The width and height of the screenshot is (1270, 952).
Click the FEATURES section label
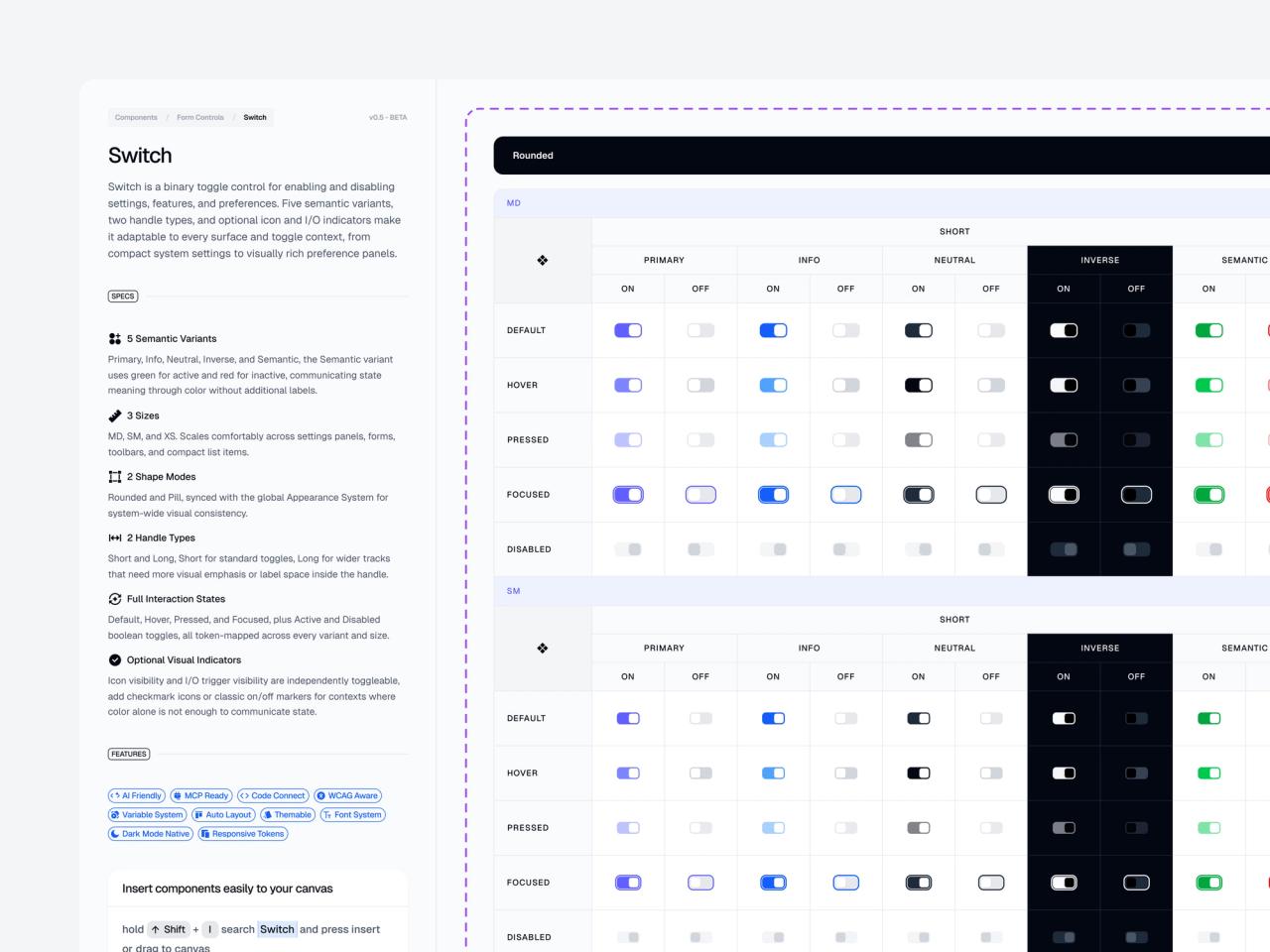[129, 755]
